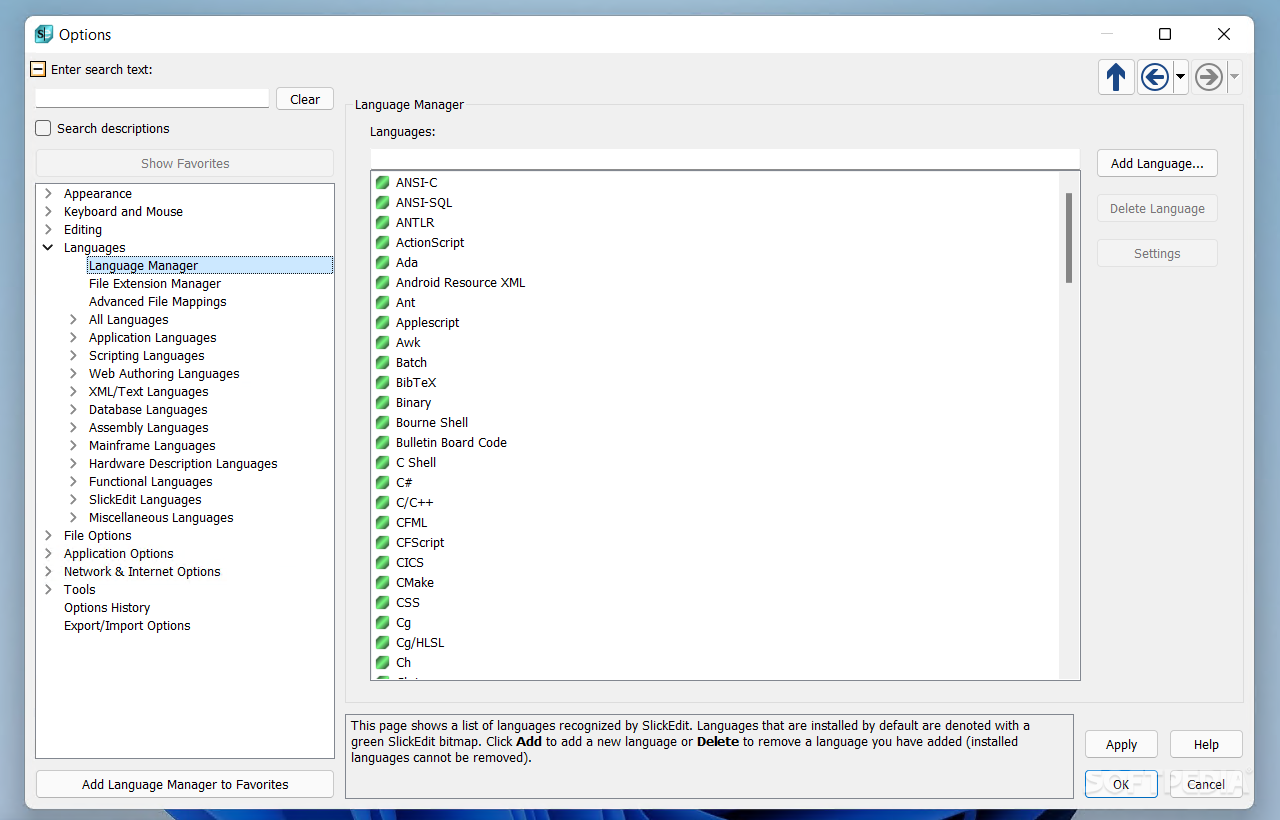Open the back history dropdown arrow

tap(1181, 77)
